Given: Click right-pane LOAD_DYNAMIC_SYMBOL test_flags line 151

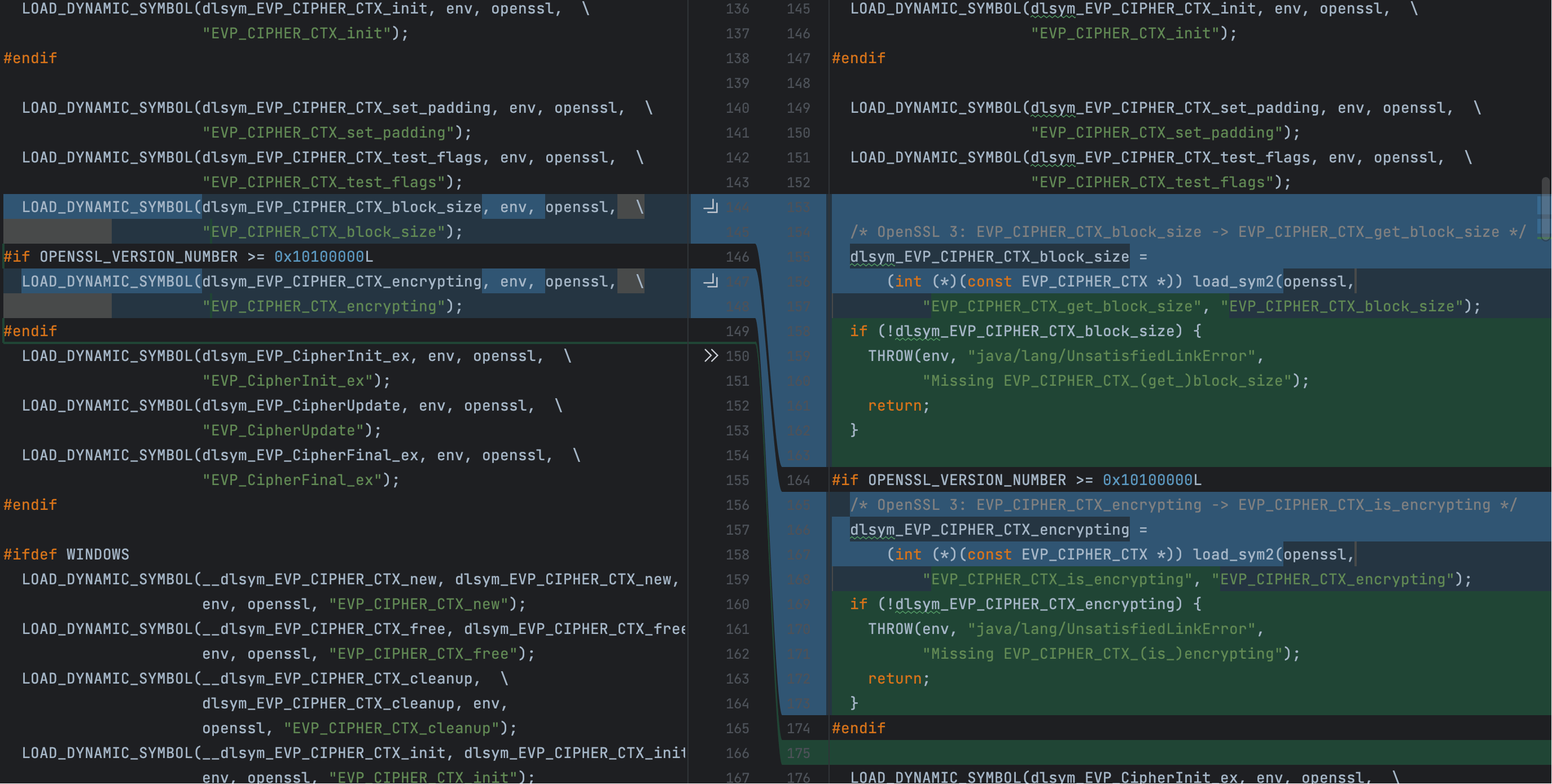Looking at the screenshot, I should (x=1161, y=158).
